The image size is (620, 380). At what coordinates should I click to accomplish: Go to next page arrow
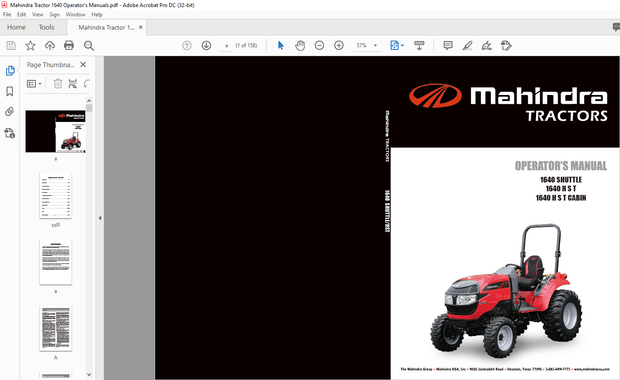[206, 45]
